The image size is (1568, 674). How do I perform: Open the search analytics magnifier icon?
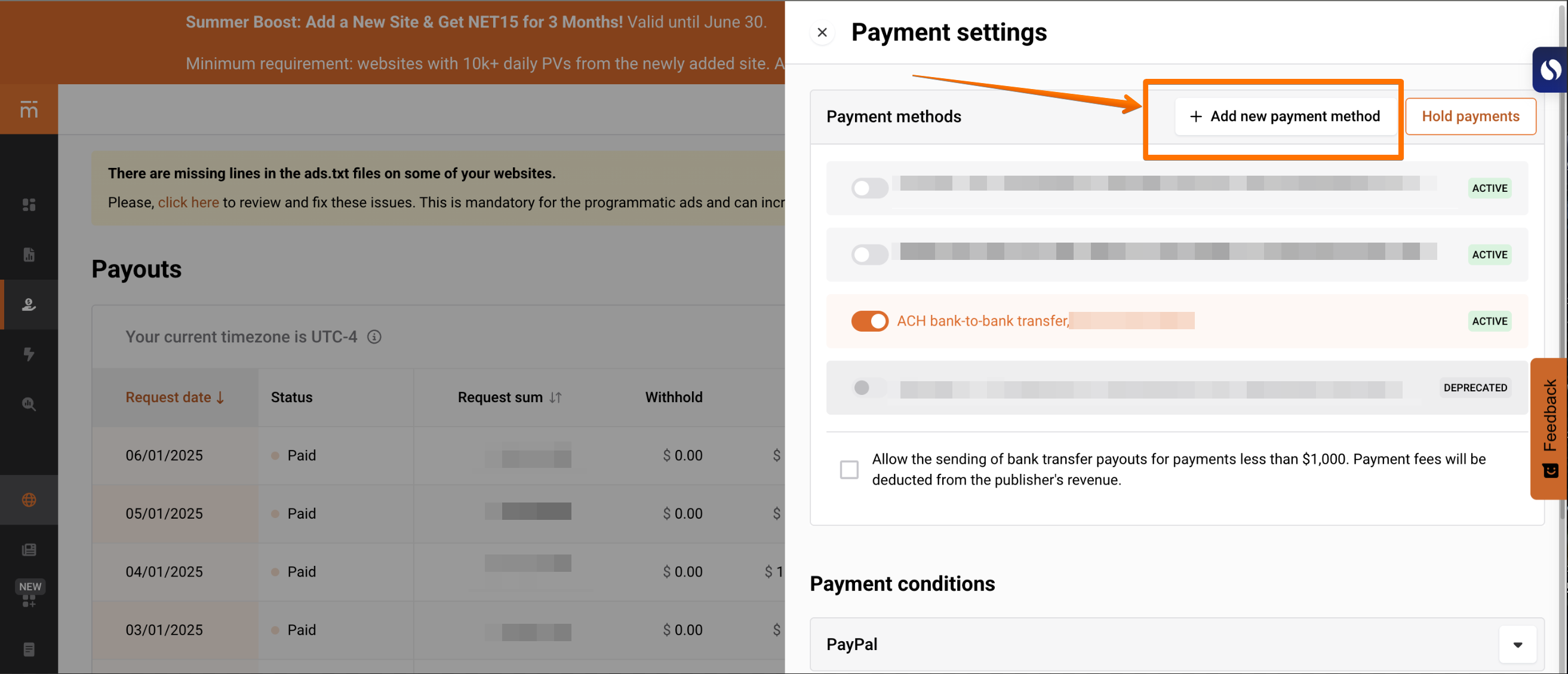(x=29, y=404)
